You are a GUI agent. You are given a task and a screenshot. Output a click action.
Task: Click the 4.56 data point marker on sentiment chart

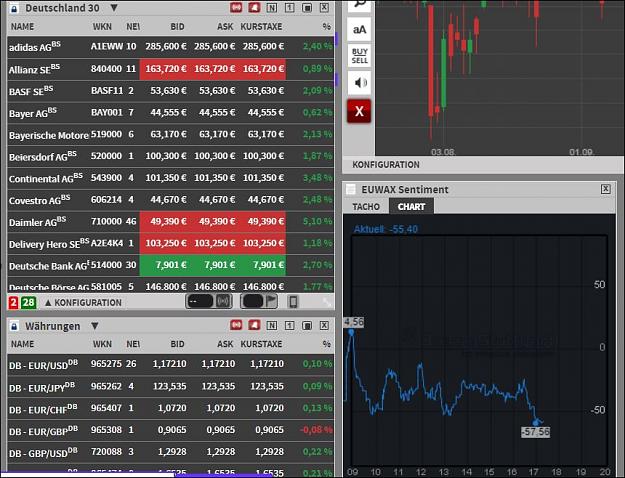pyautogui.click(x=351, y=332)
